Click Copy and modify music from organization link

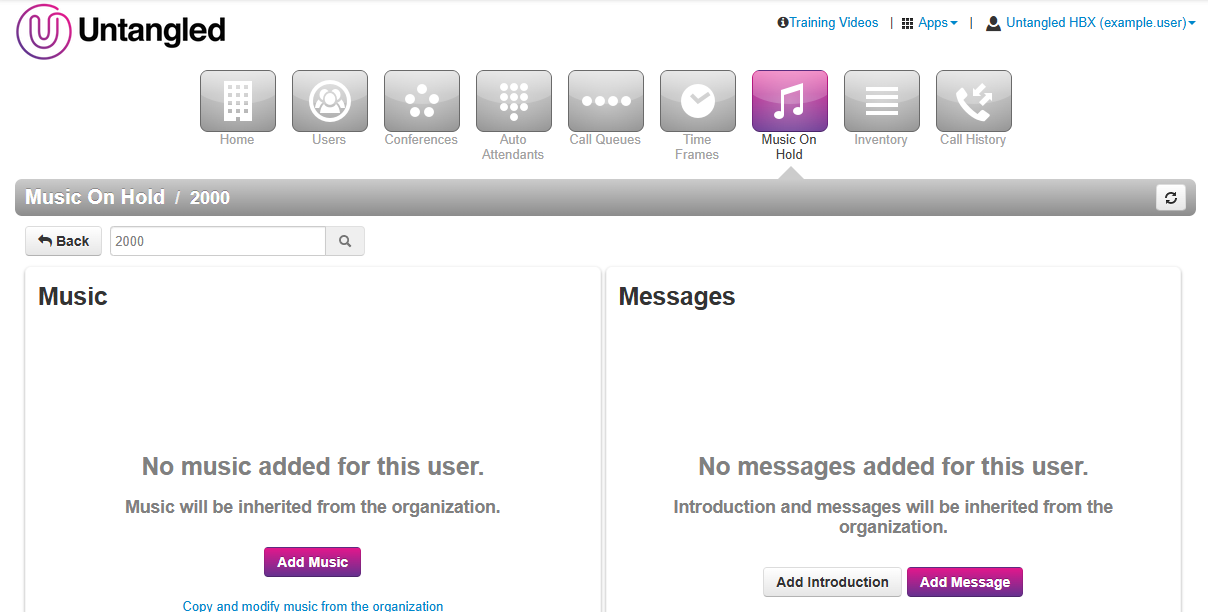click(x=313, y=605)
